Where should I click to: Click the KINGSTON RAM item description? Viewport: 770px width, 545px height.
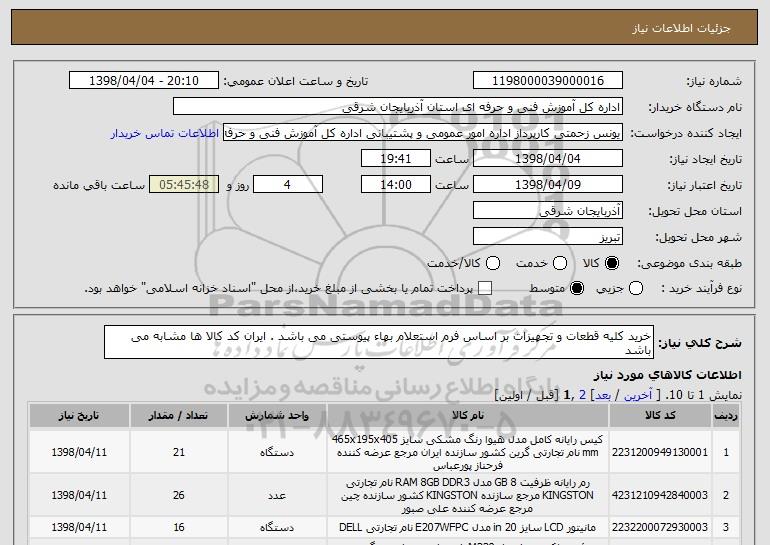[468, 495]
